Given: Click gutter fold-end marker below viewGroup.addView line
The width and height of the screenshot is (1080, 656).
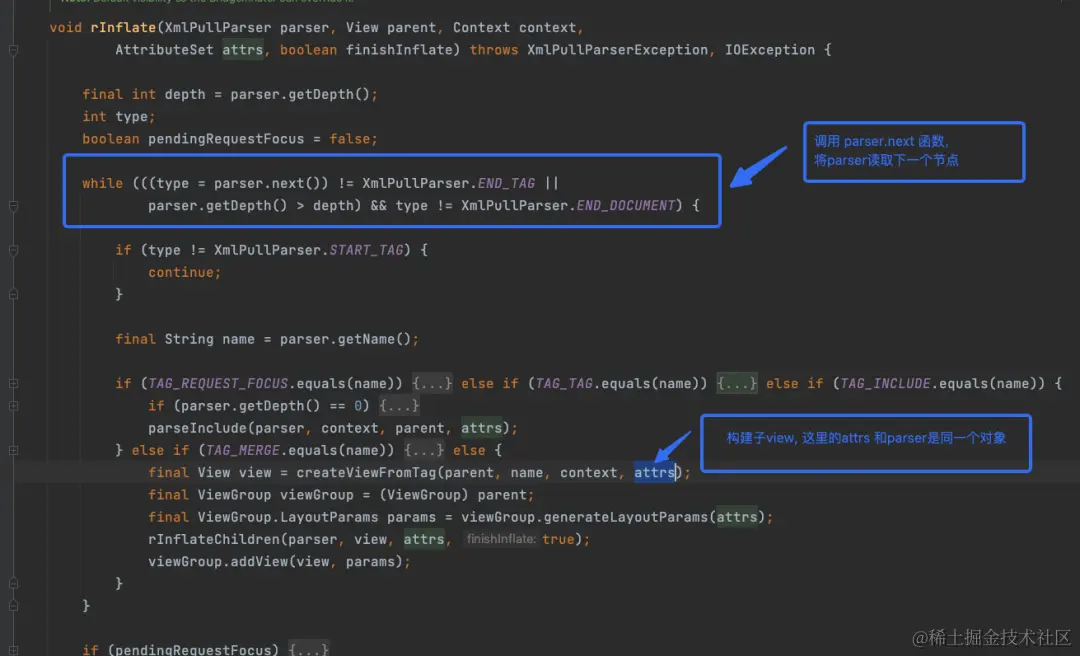Looking at the screenshot, I should click(13, 584).
